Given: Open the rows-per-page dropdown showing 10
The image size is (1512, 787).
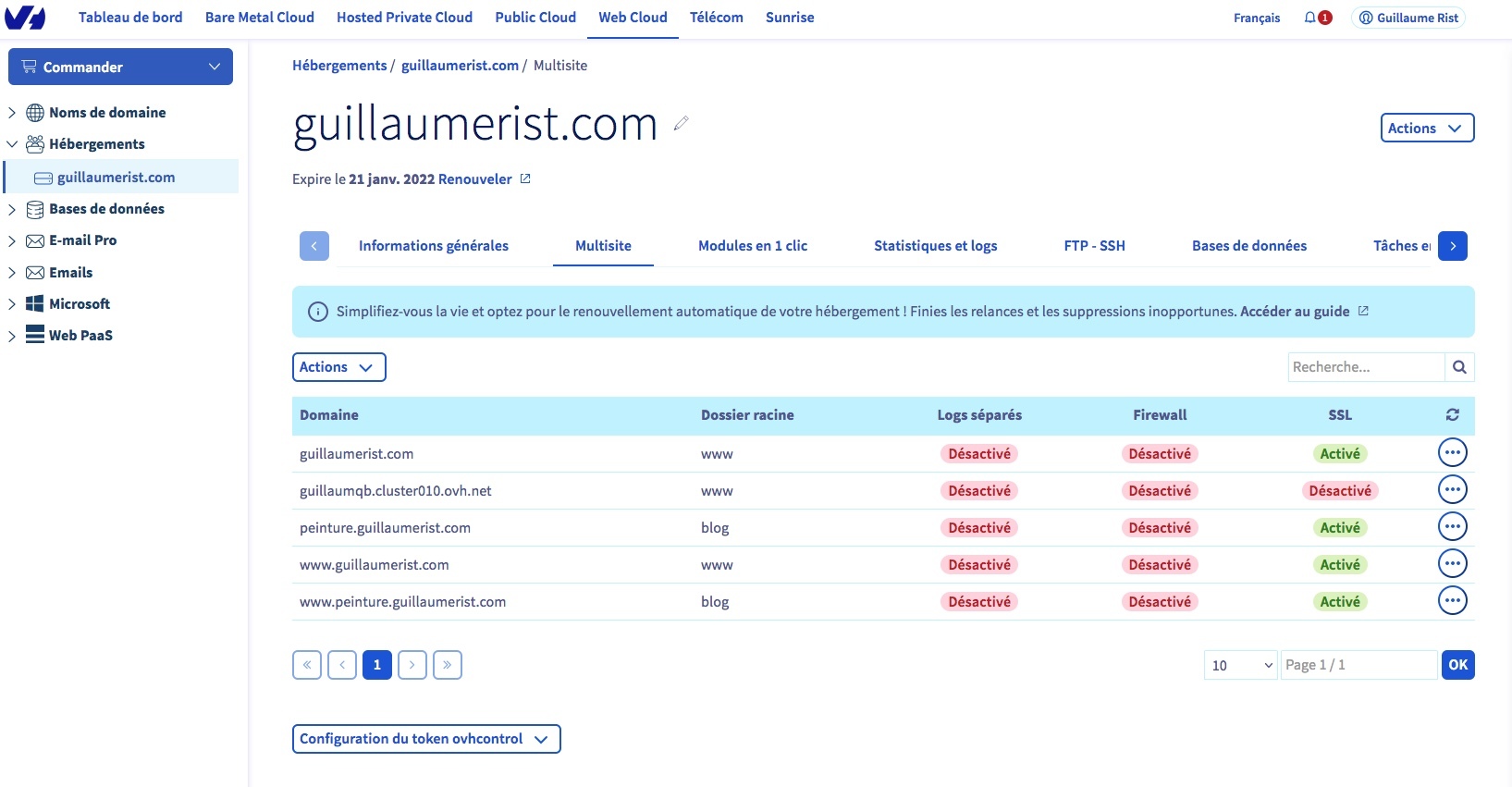Looking at the screenshot, I should coord(1240,665).
